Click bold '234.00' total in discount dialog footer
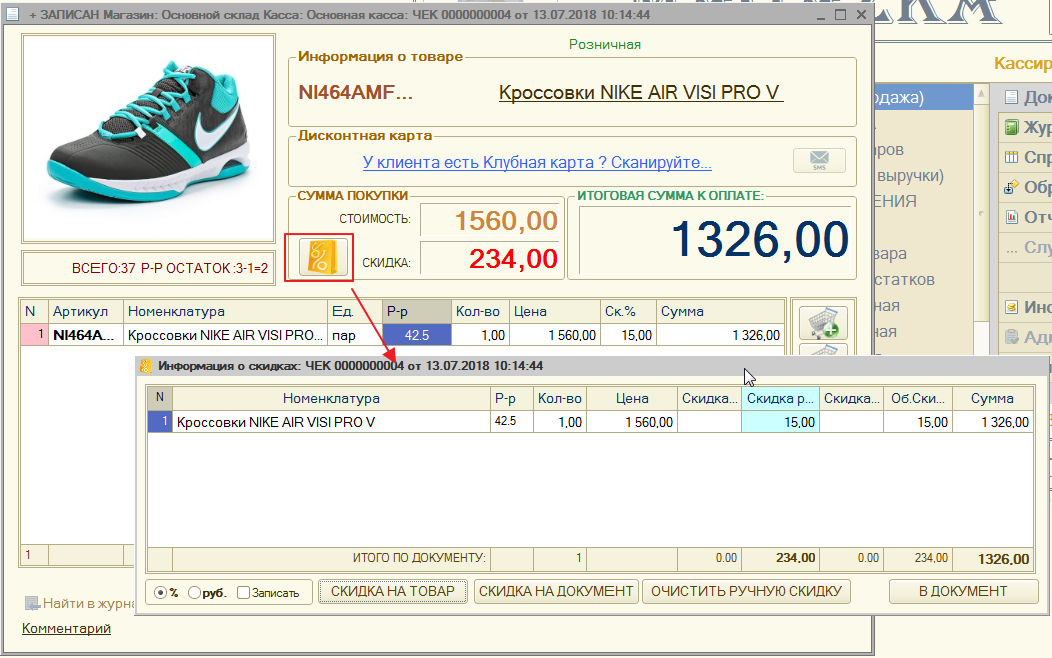The image size is (1052, 658). [x=796, y=558]
